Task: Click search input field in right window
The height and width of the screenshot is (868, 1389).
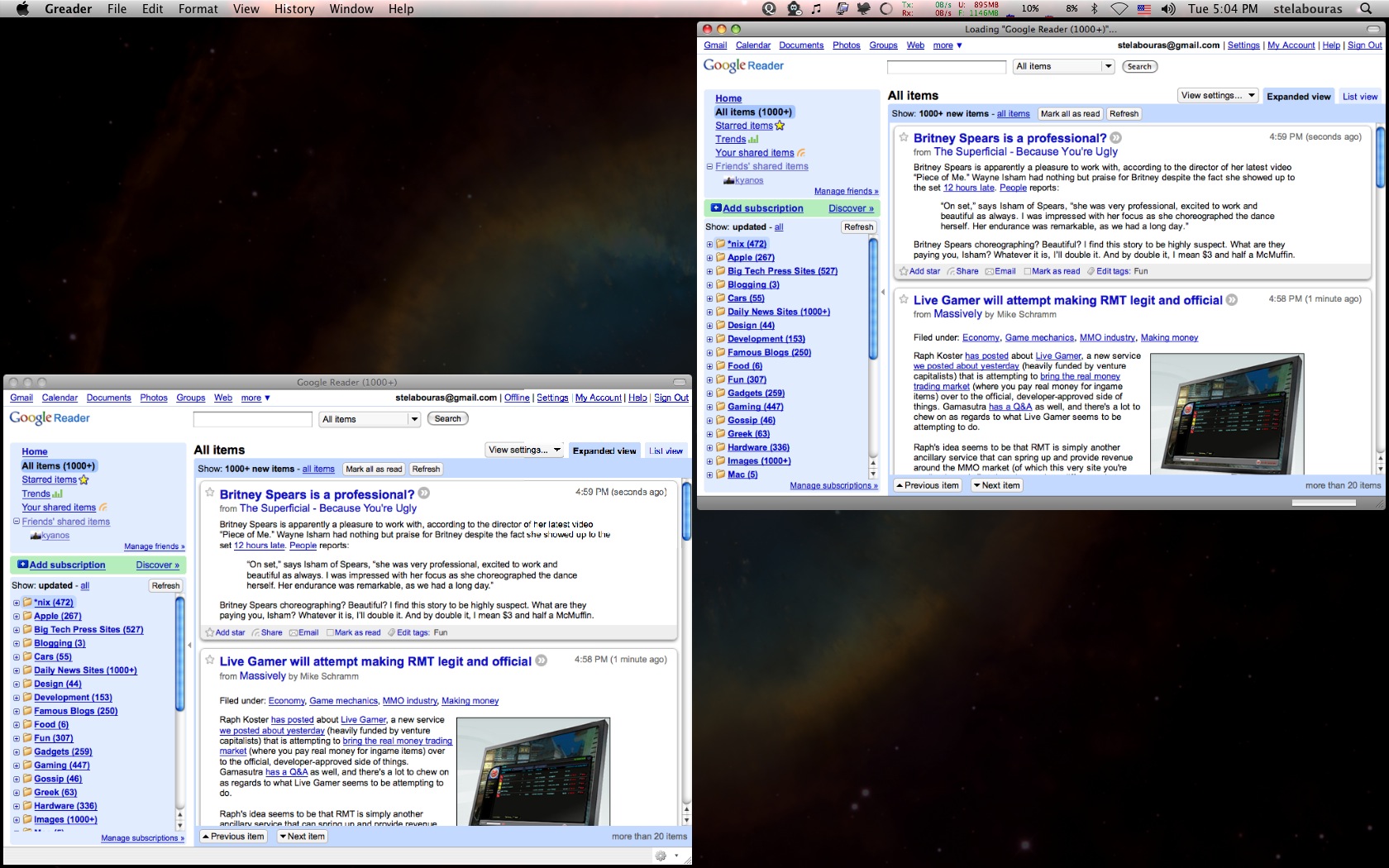Action: tap(947, 66)
